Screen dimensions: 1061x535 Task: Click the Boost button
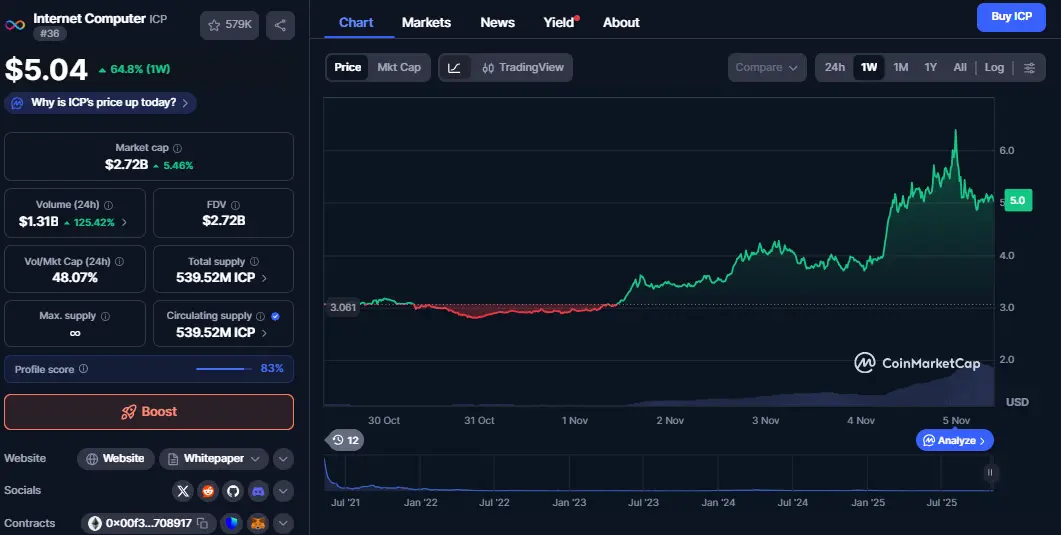coord(149,412)
